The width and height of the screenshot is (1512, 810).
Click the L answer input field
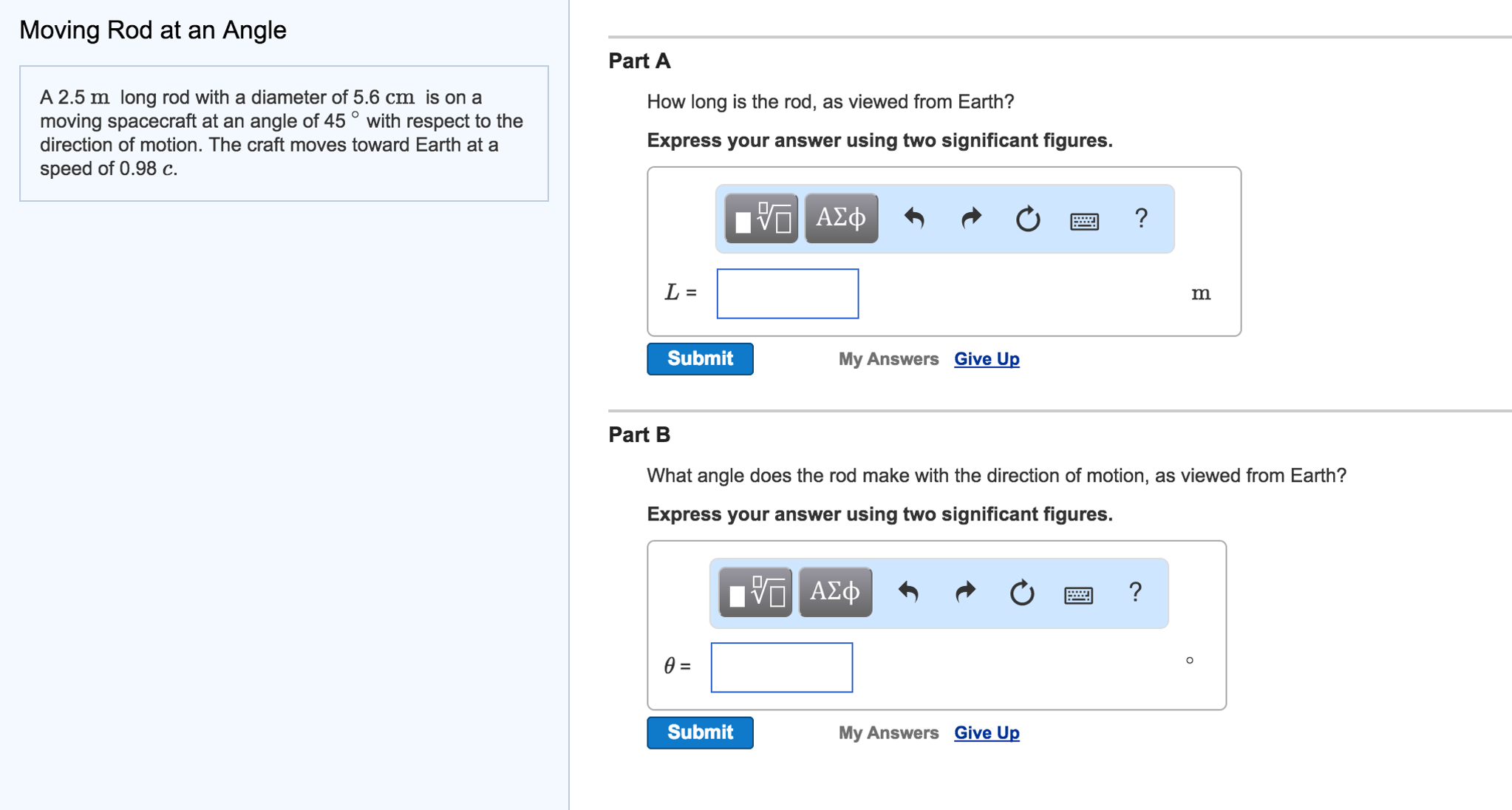point(788,294)
